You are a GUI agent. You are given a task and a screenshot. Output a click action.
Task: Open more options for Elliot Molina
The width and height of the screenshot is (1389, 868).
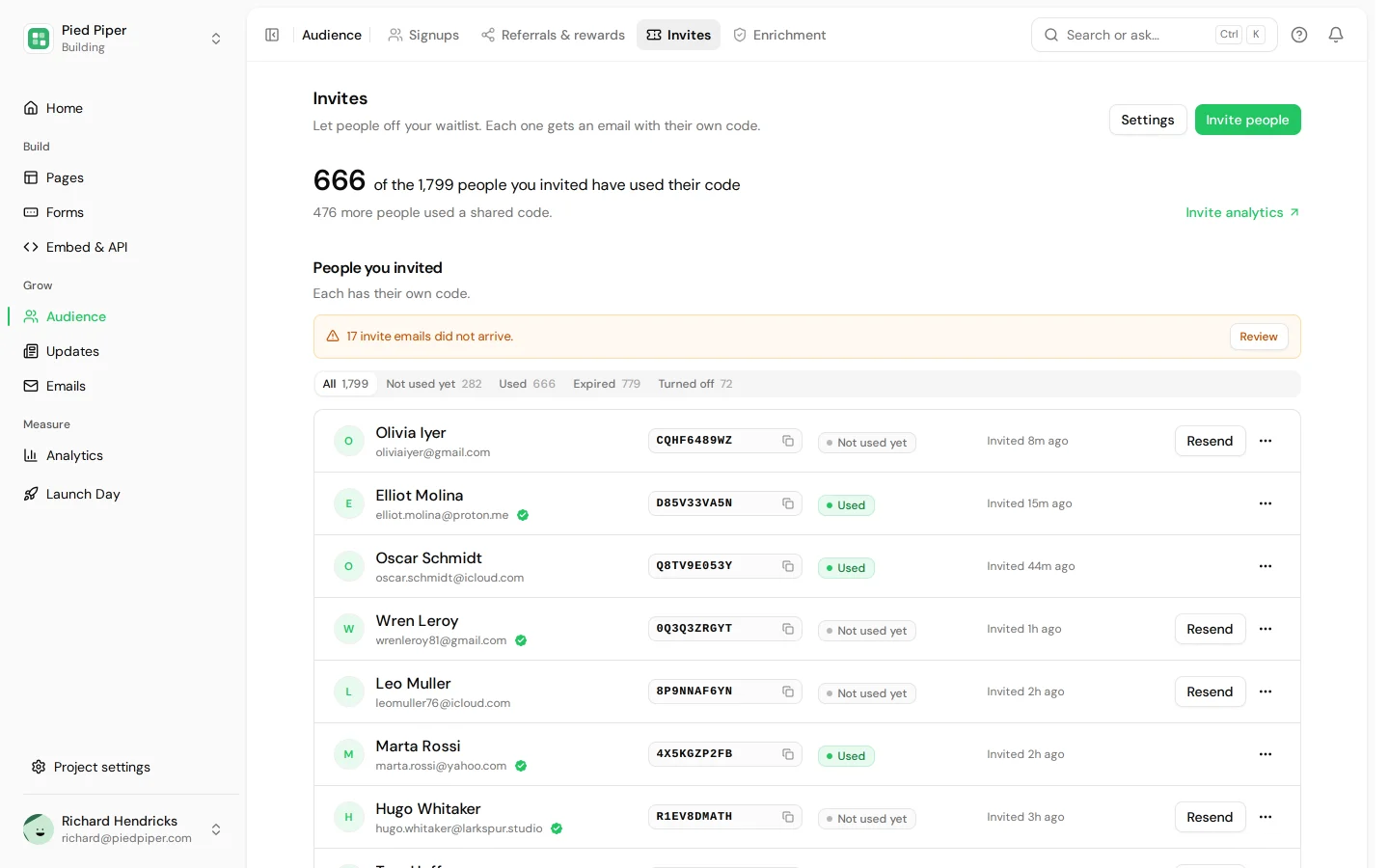(1266, 503)
